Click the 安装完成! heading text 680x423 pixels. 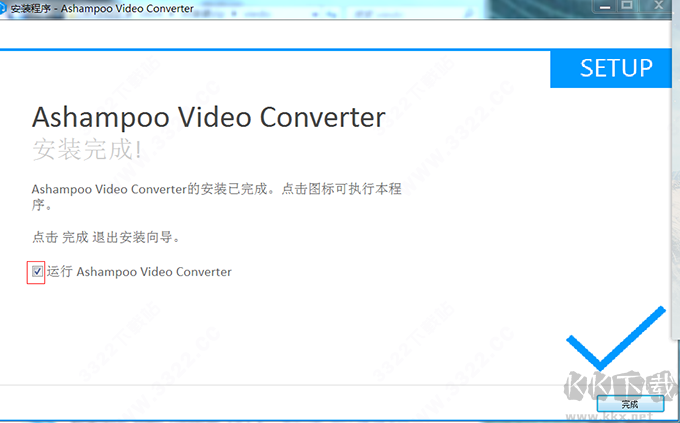click(x=87, y=149)
